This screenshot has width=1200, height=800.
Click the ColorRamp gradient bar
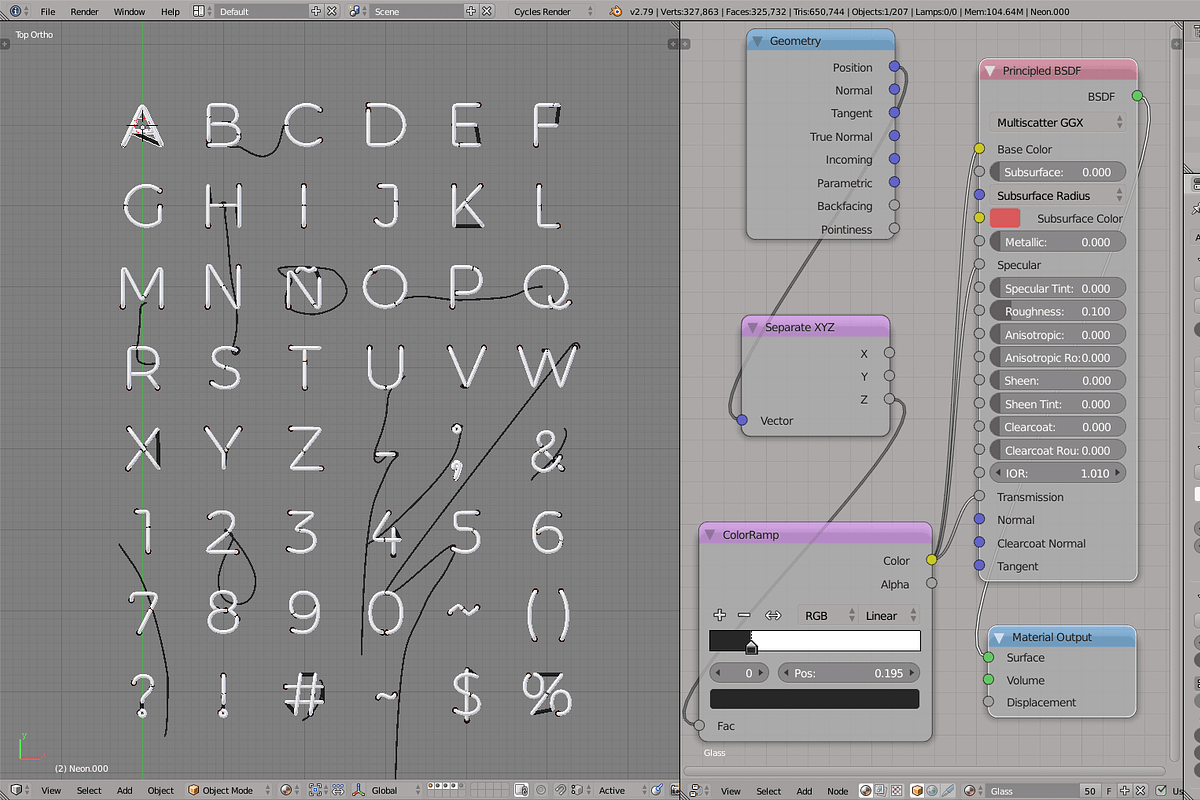click(815, 641)
